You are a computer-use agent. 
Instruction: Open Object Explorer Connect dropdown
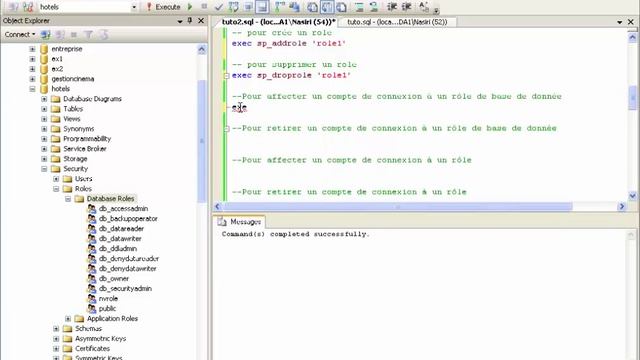pyautogui.click(x=20, y=35)
